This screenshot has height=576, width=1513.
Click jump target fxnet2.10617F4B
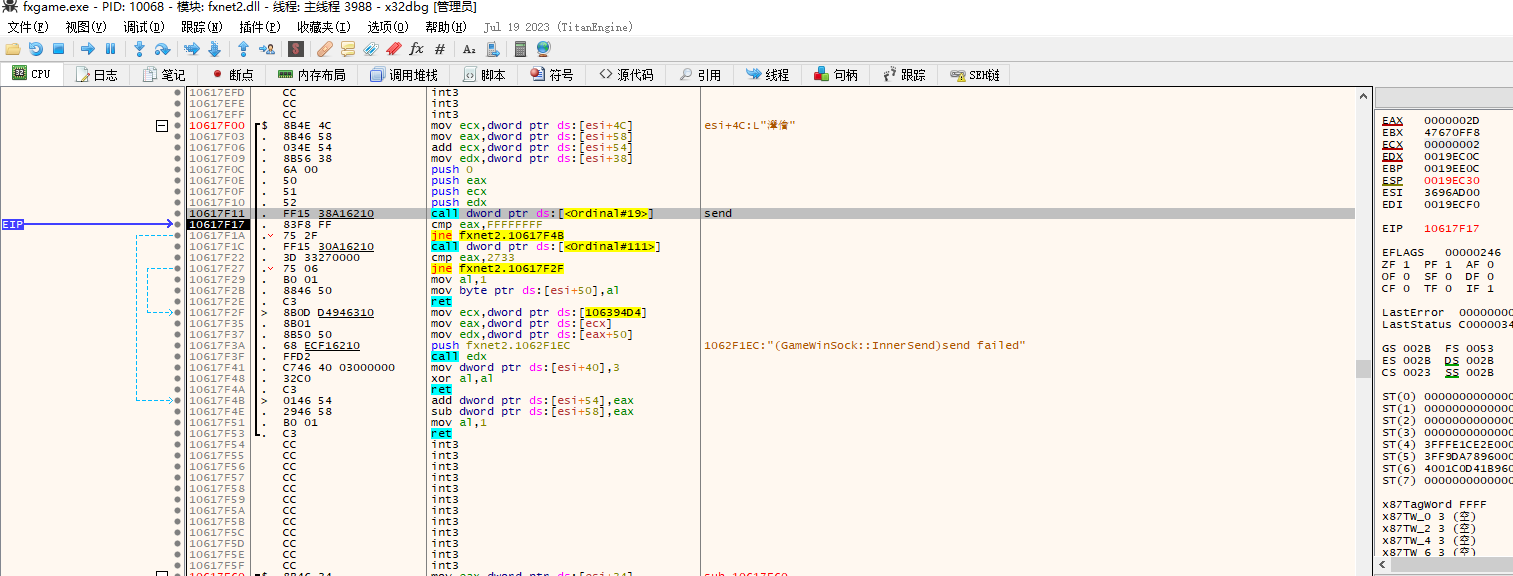tap(511, 235)
